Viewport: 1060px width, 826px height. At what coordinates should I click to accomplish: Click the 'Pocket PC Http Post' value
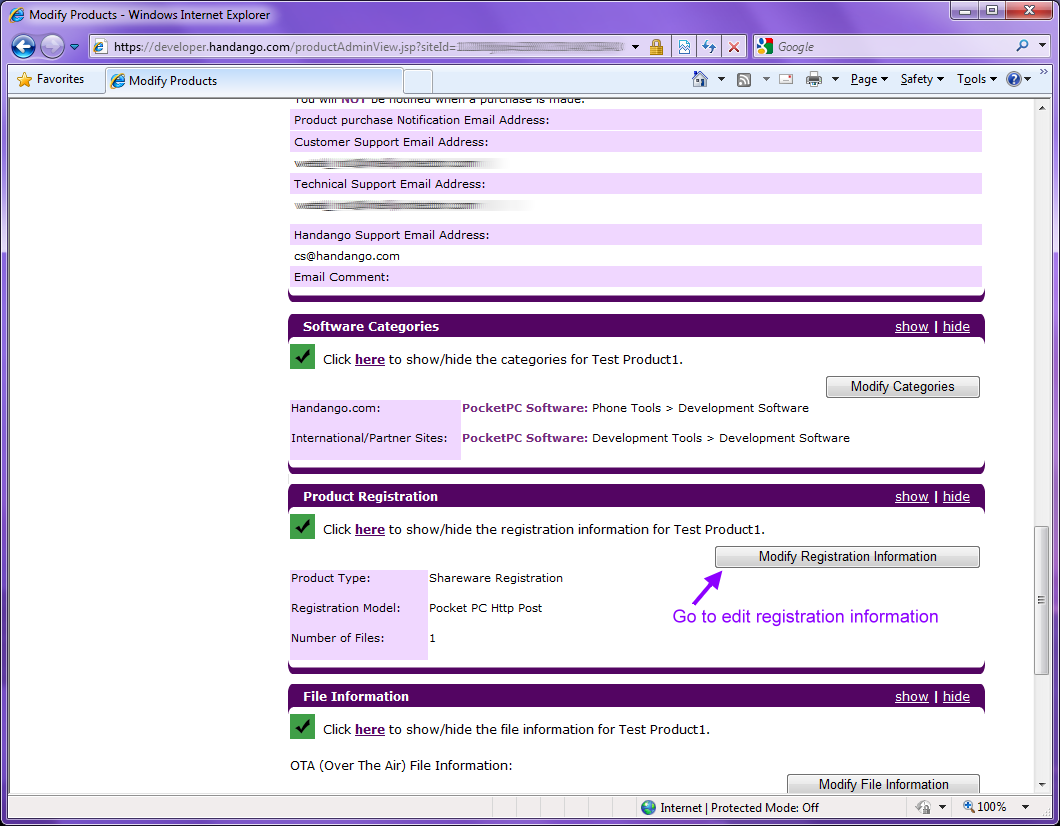coord(485,608)
